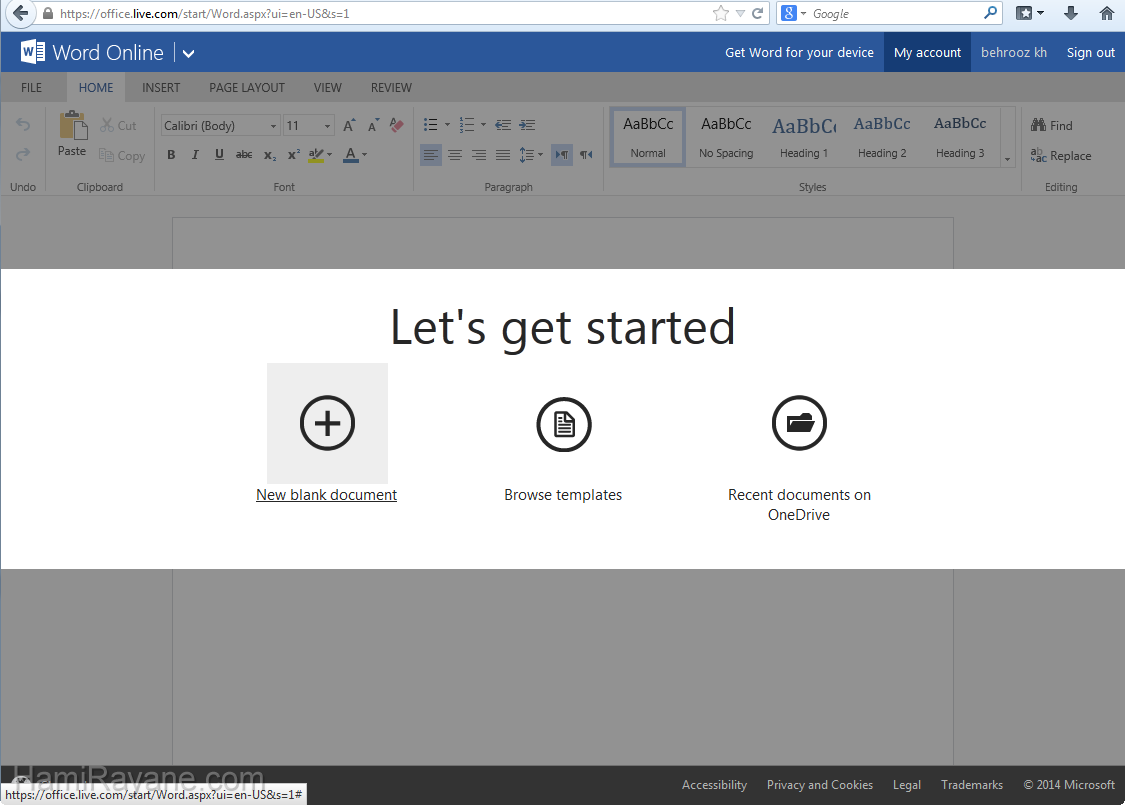Screen dimensions: 1125x805
Task: Click Shrink Font icon
Action: coord(373,126)
